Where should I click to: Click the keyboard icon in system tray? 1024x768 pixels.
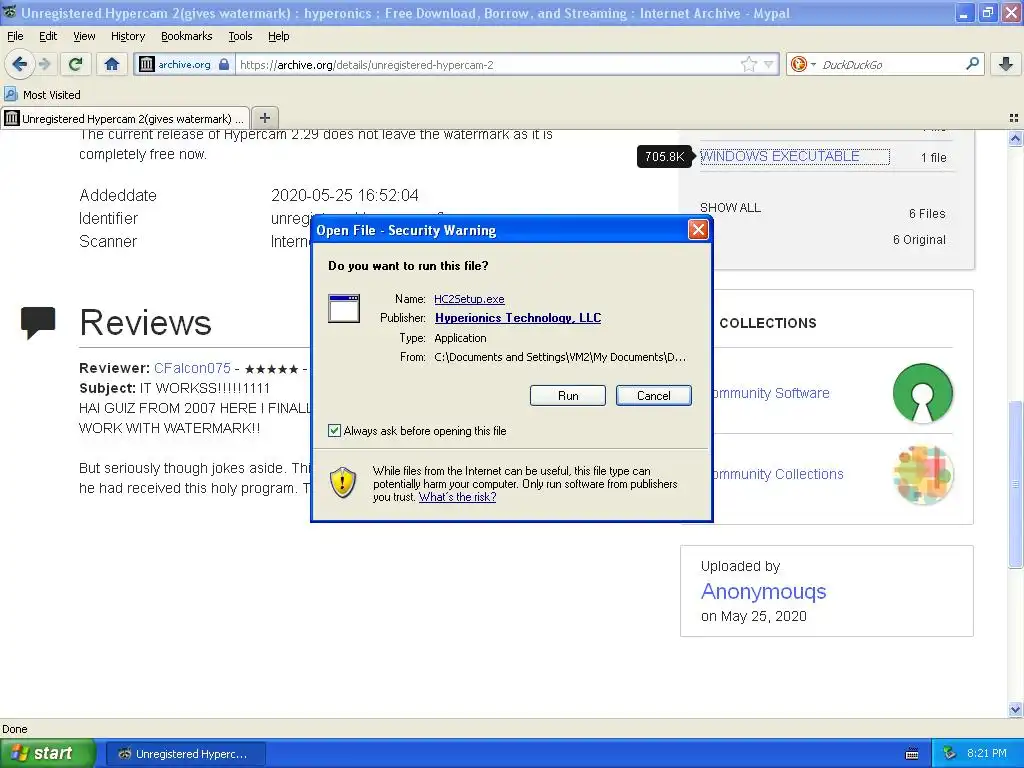(x=912, y=754)
